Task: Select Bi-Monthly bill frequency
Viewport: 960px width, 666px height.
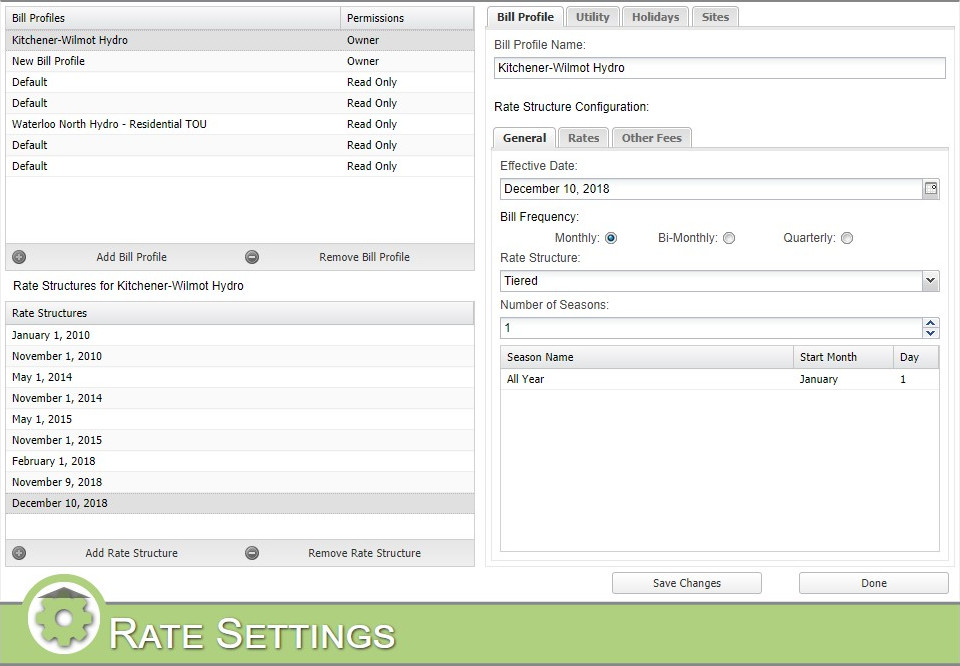Action: tap(729, 238)
